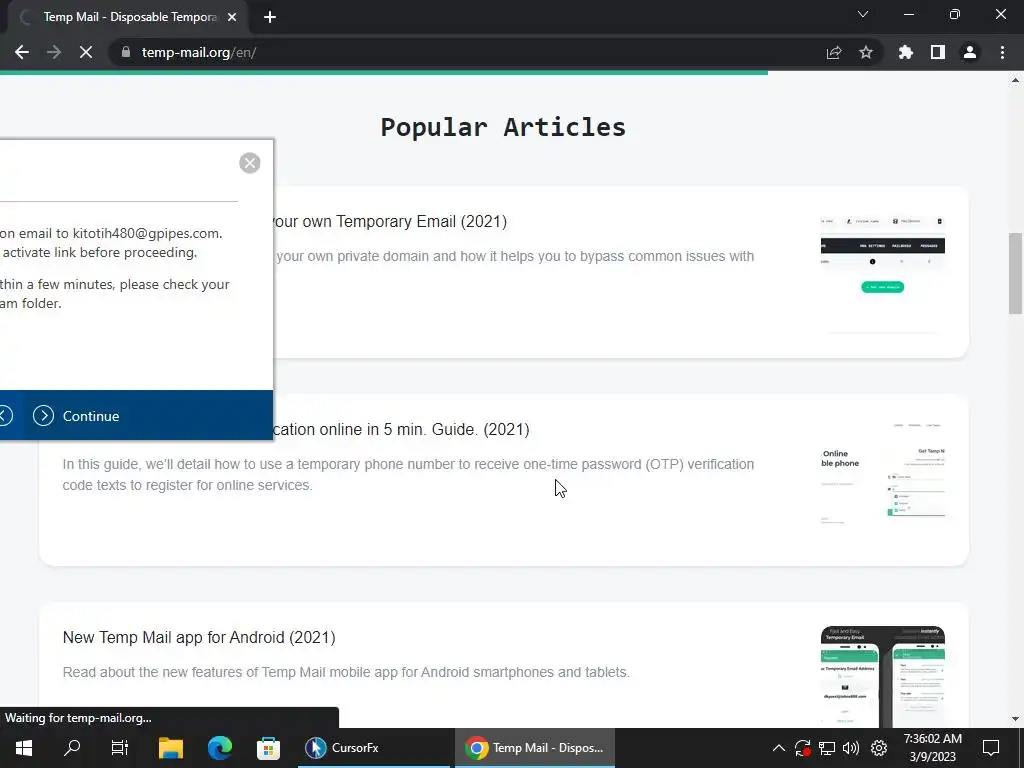Click the sync update tray icon

(803, 748)
